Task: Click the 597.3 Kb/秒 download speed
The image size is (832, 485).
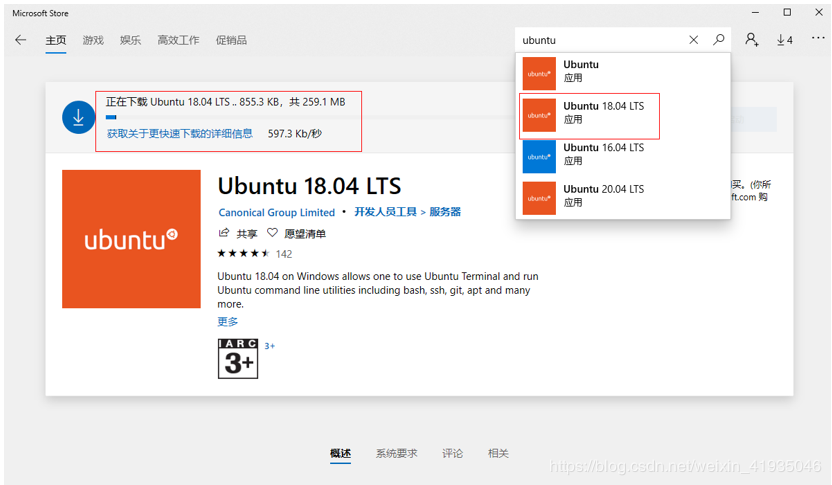Action: point(294,134)
